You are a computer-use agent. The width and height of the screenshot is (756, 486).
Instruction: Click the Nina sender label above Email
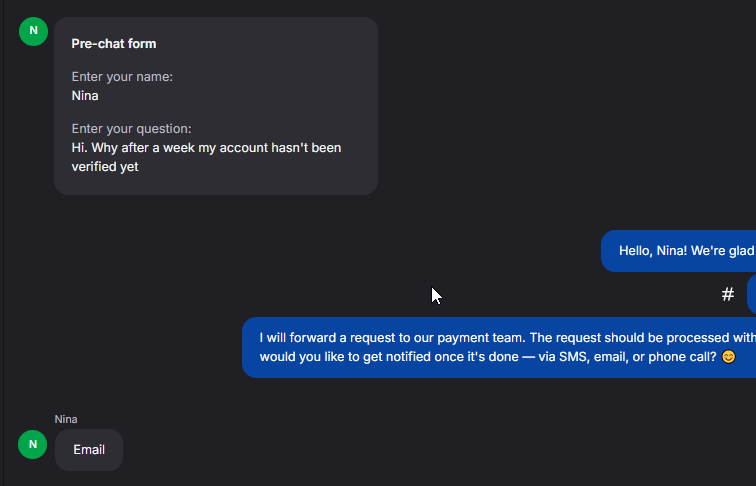tap(66, 419)
